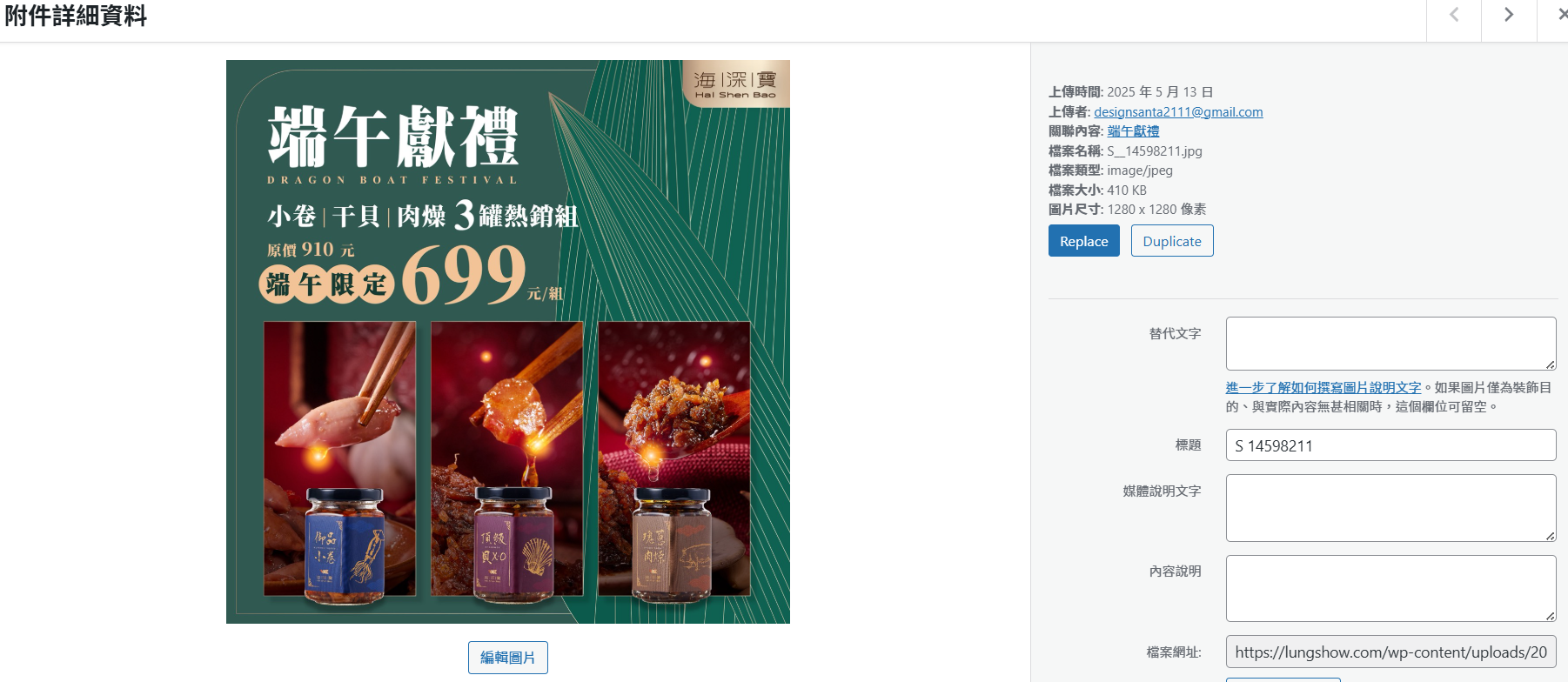Click the caption box resize grip
The width and height of the screenshot is (1568, 682).
tap(1551, 536)
